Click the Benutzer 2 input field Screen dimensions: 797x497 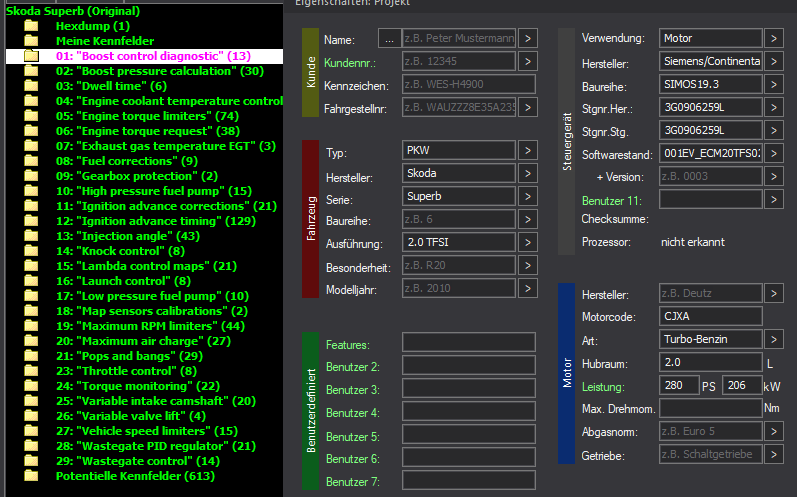469,365
